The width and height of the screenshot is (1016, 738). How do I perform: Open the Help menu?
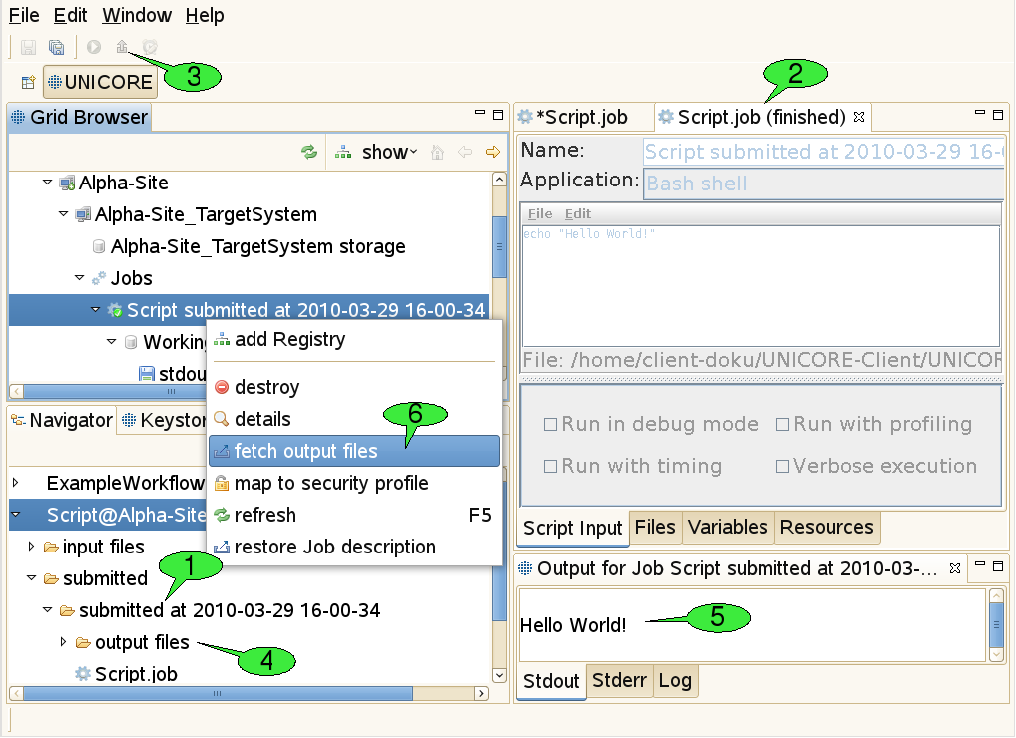coord(205,15)
